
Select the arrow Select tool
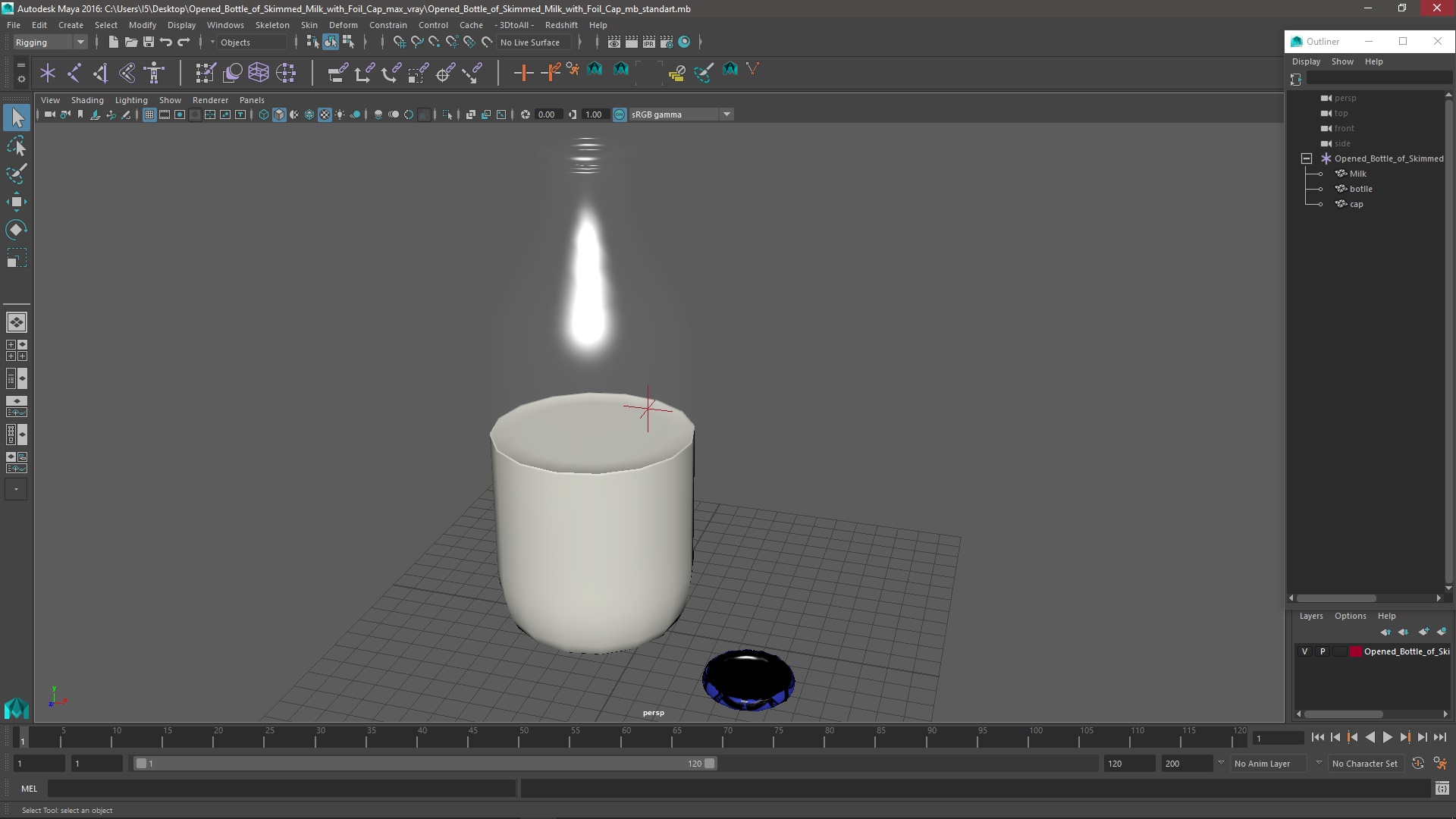pyautogui.click(x=17, y=118)
